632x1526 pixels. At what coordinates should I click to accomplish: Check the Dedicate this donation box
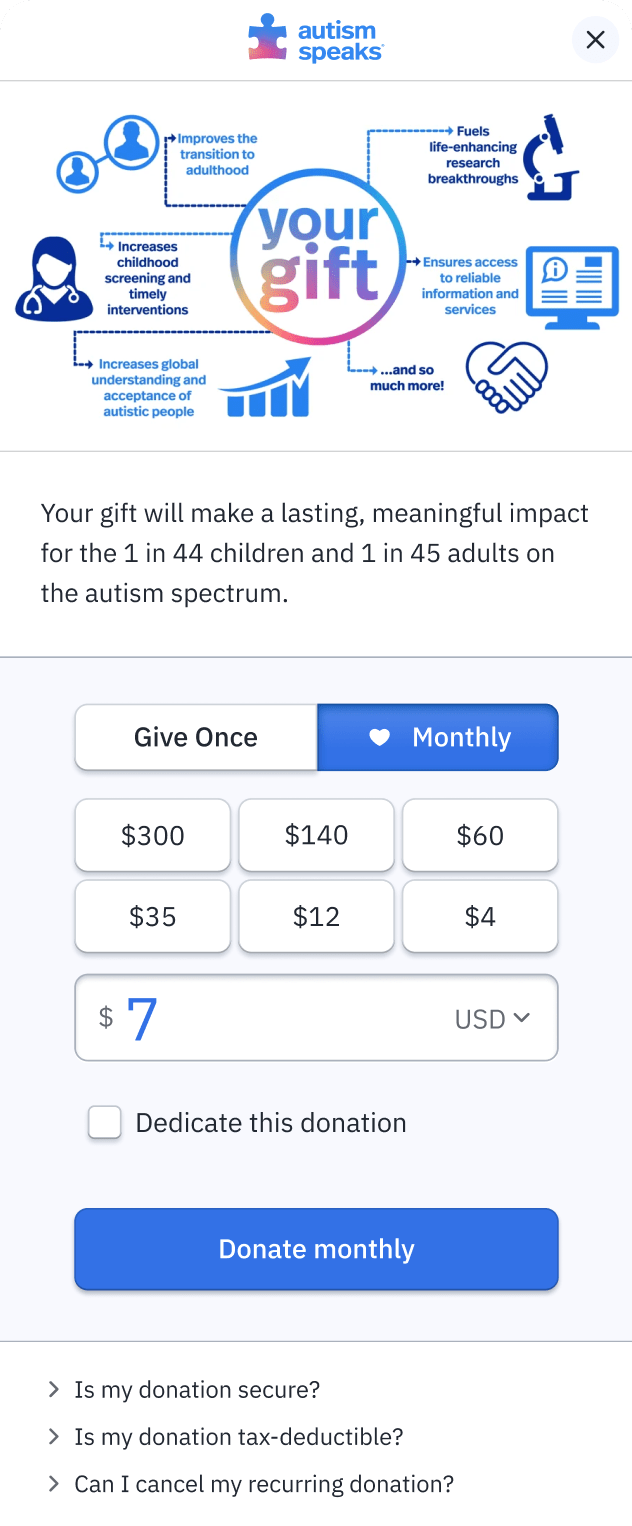[x=105, y=1123]
